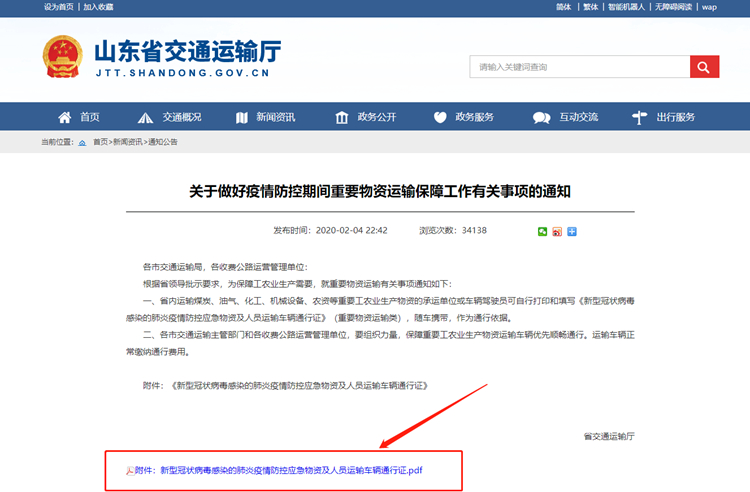Viewport: 750px width, 492px height.
Task: Click JTT.SHANDONG.GOV.CN domain text
Action: point(183,73)
